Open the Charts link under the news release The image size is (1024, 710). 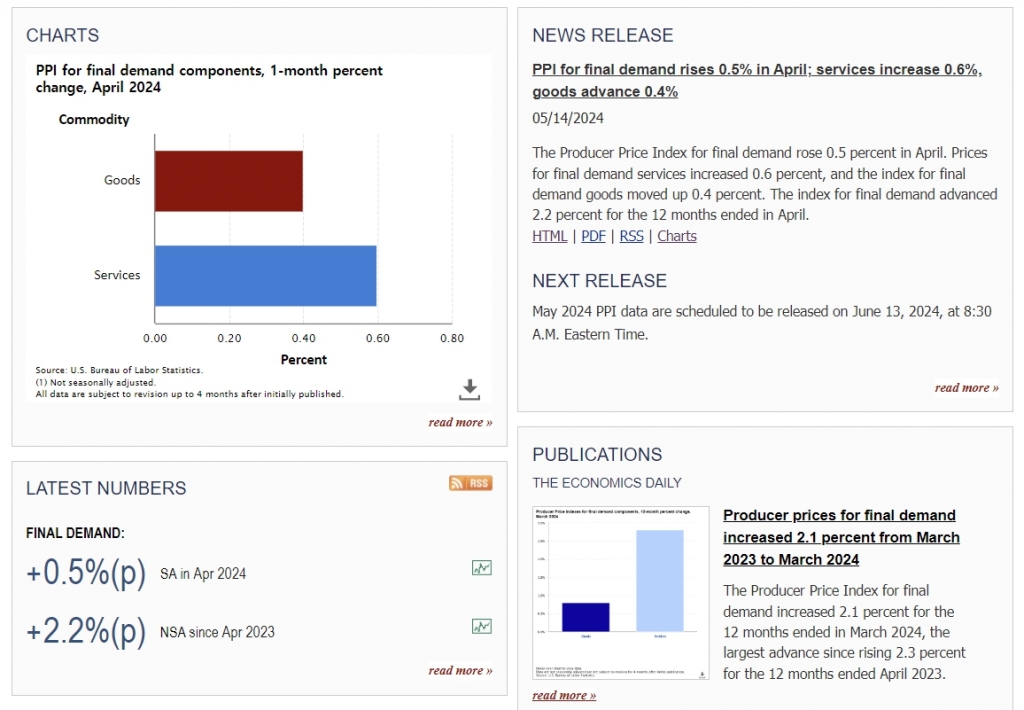pos(677,236)
